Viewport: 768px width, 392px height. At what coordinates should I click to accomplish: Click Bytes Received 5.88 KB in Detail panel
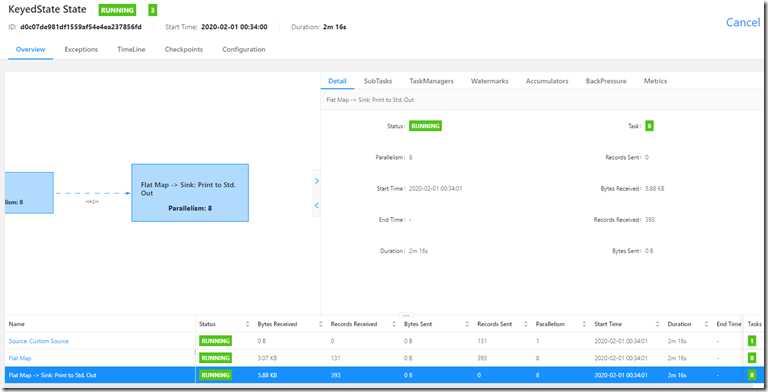pyautogui.click(x=654, y=189)
